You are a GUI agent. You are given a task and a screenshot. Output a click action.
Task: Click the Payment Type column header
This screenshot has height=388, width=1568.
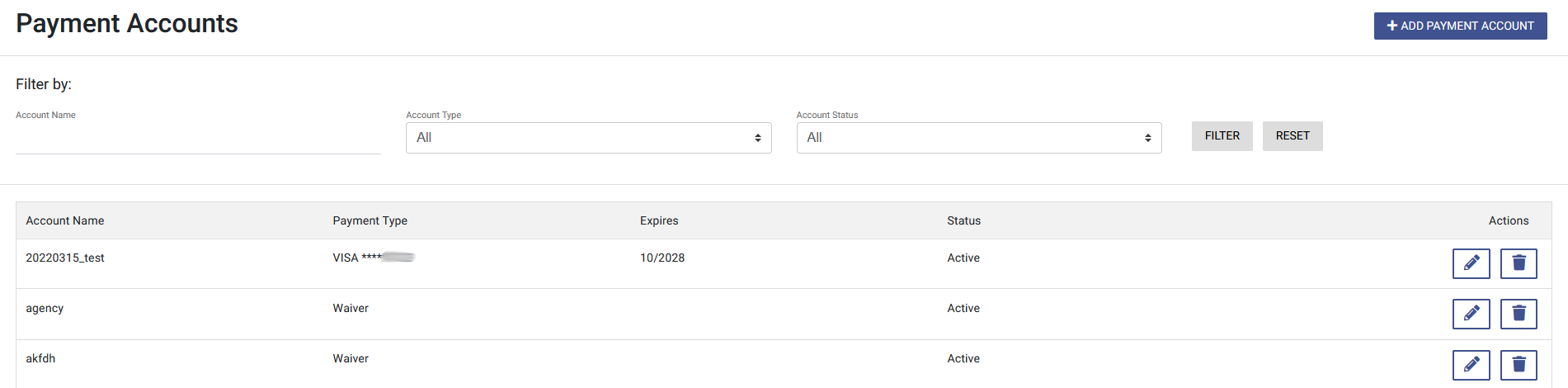click(370, 220)
